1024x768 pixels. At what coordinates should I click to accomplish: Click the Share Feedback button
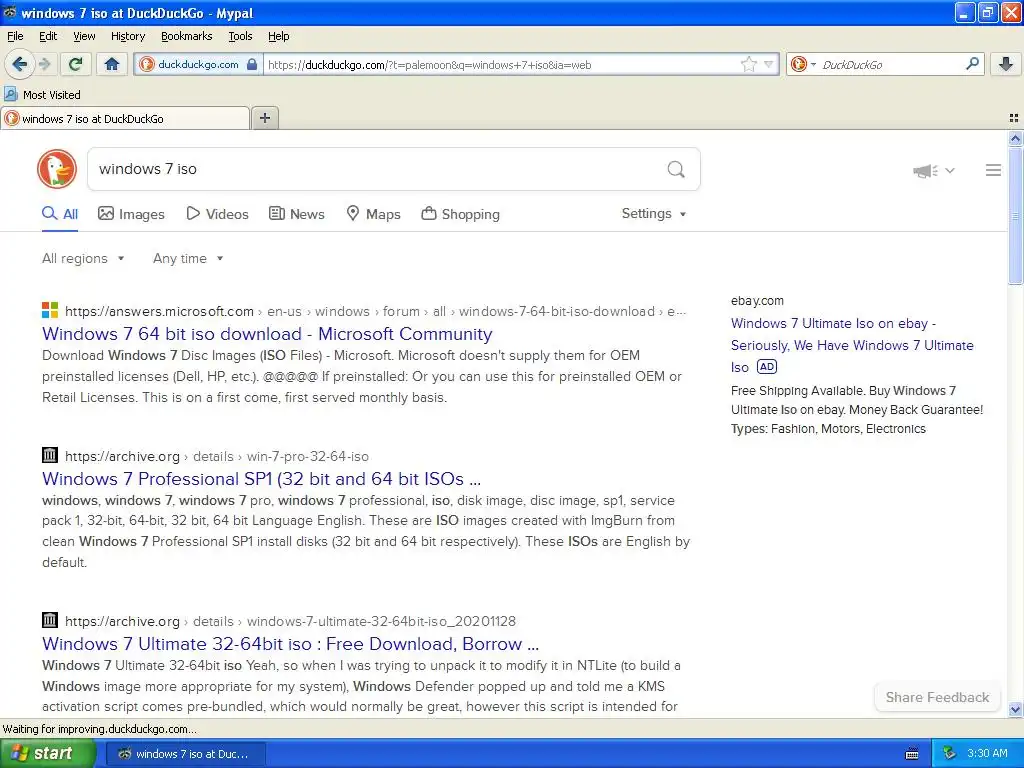click(x=937, y=697)
